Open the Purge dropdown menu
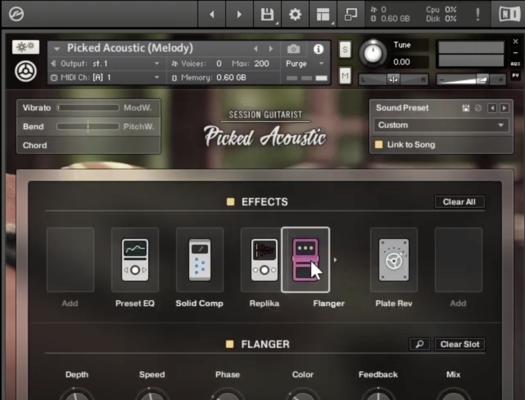Viewport: 525px width, 400px height. (x=304, y=64)
